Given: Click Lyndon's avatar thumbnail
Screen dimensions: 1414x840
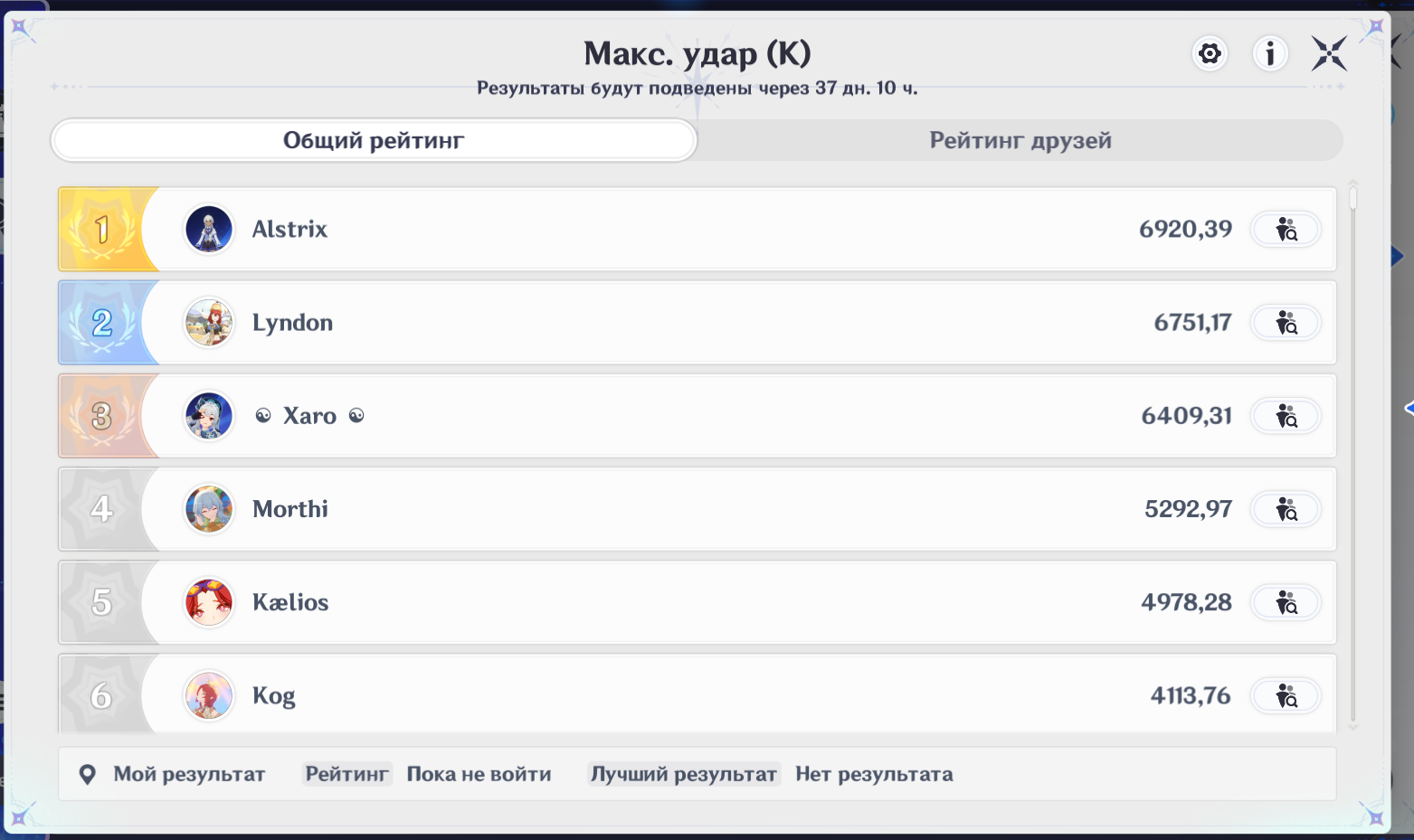Looking at the screenshot, I should pyautogui.click(x=209, y=323).
